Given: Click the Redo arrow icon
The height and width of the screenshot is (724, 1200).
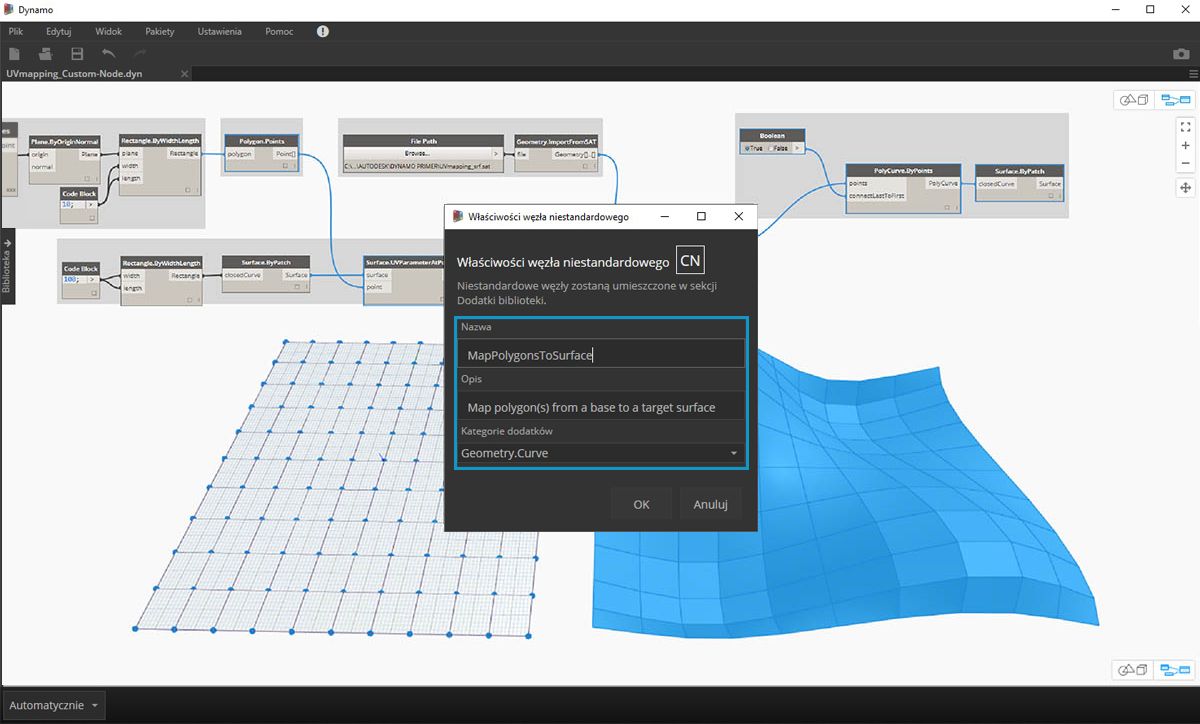Looking at the screenshot, I should tap(139, 53).
